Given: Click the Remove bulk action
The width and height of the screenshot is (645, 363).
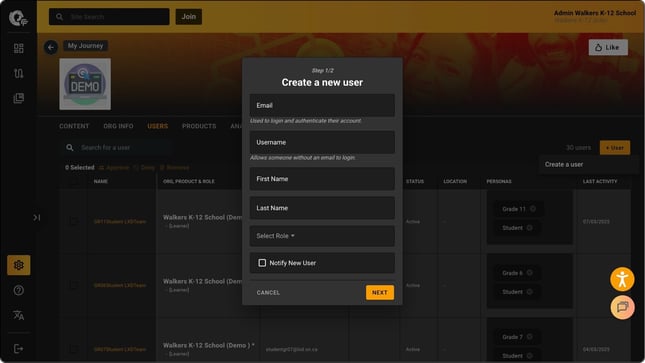Looking at the screenshot, I should click(174, 168).
